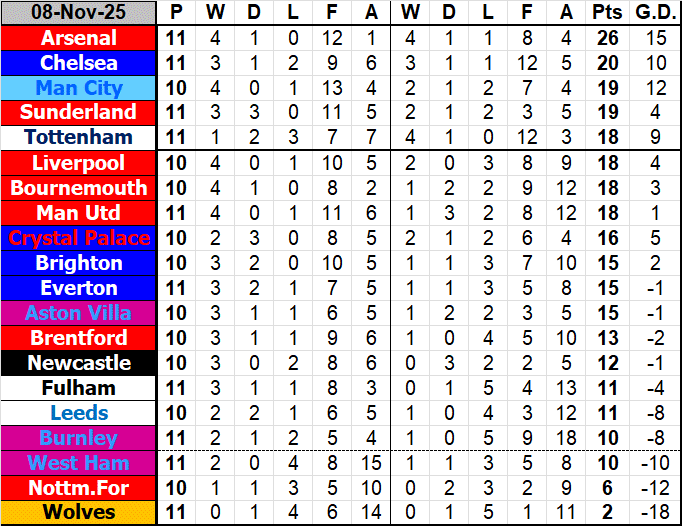Click the Pts column header
This screenshot has height=526, width=682.
(x=605, y=13)
